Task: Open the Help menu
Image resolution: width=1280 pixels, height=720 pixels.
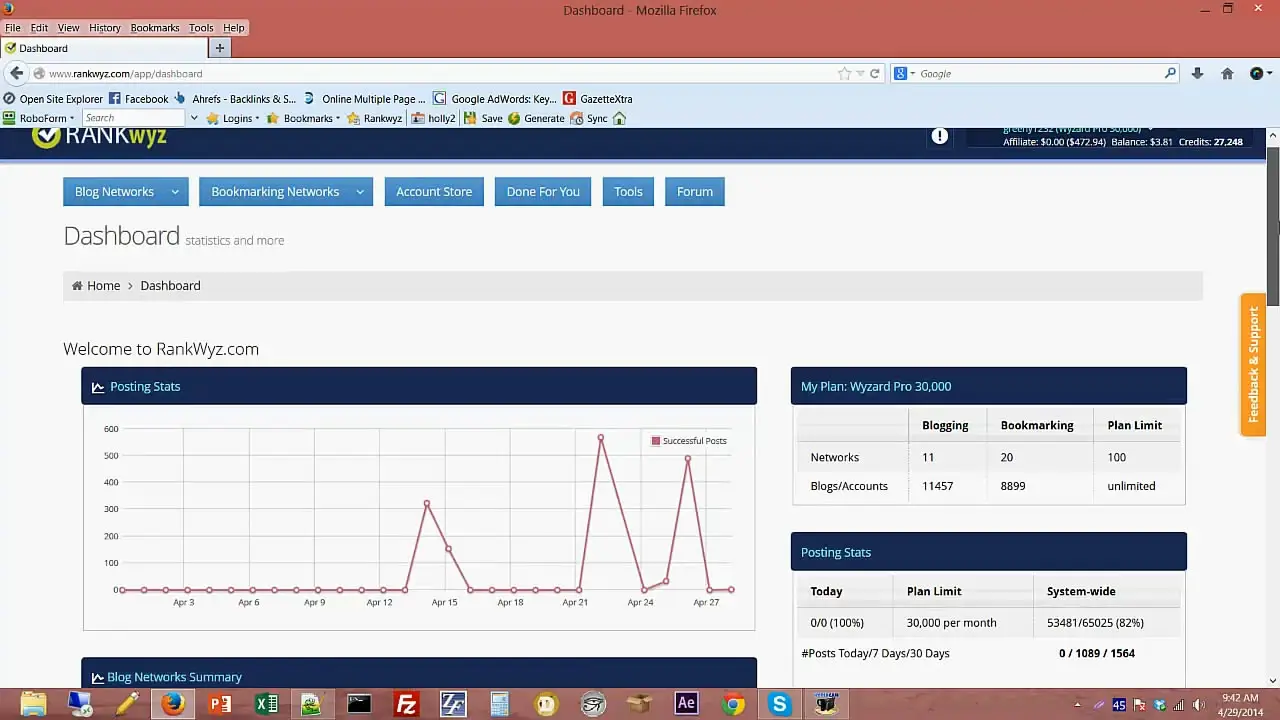Action: pyautogui.click(x=233, y=28)
